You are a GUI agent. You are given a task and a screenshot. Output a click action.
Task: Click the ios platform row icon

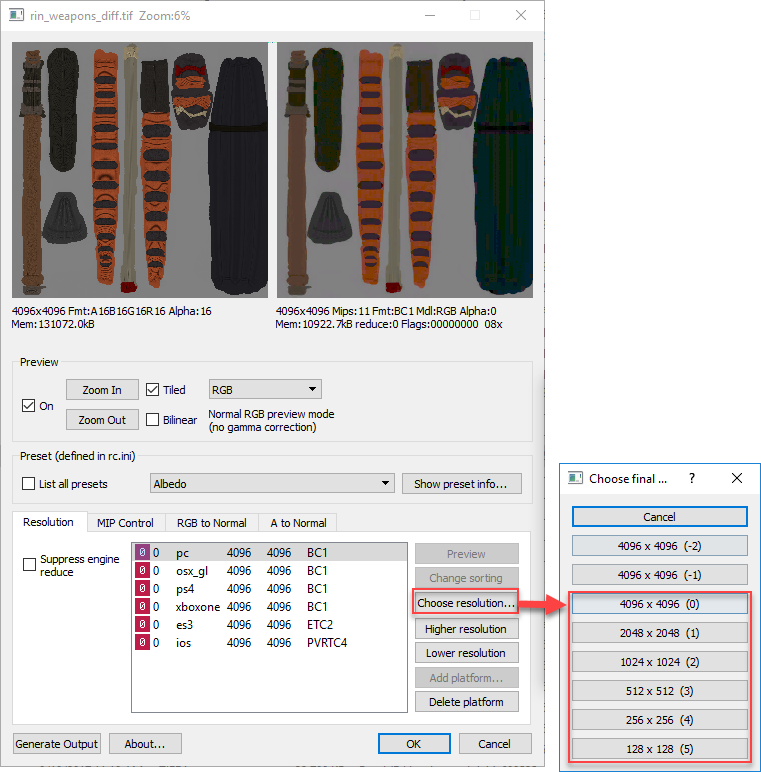pos(142,643)
